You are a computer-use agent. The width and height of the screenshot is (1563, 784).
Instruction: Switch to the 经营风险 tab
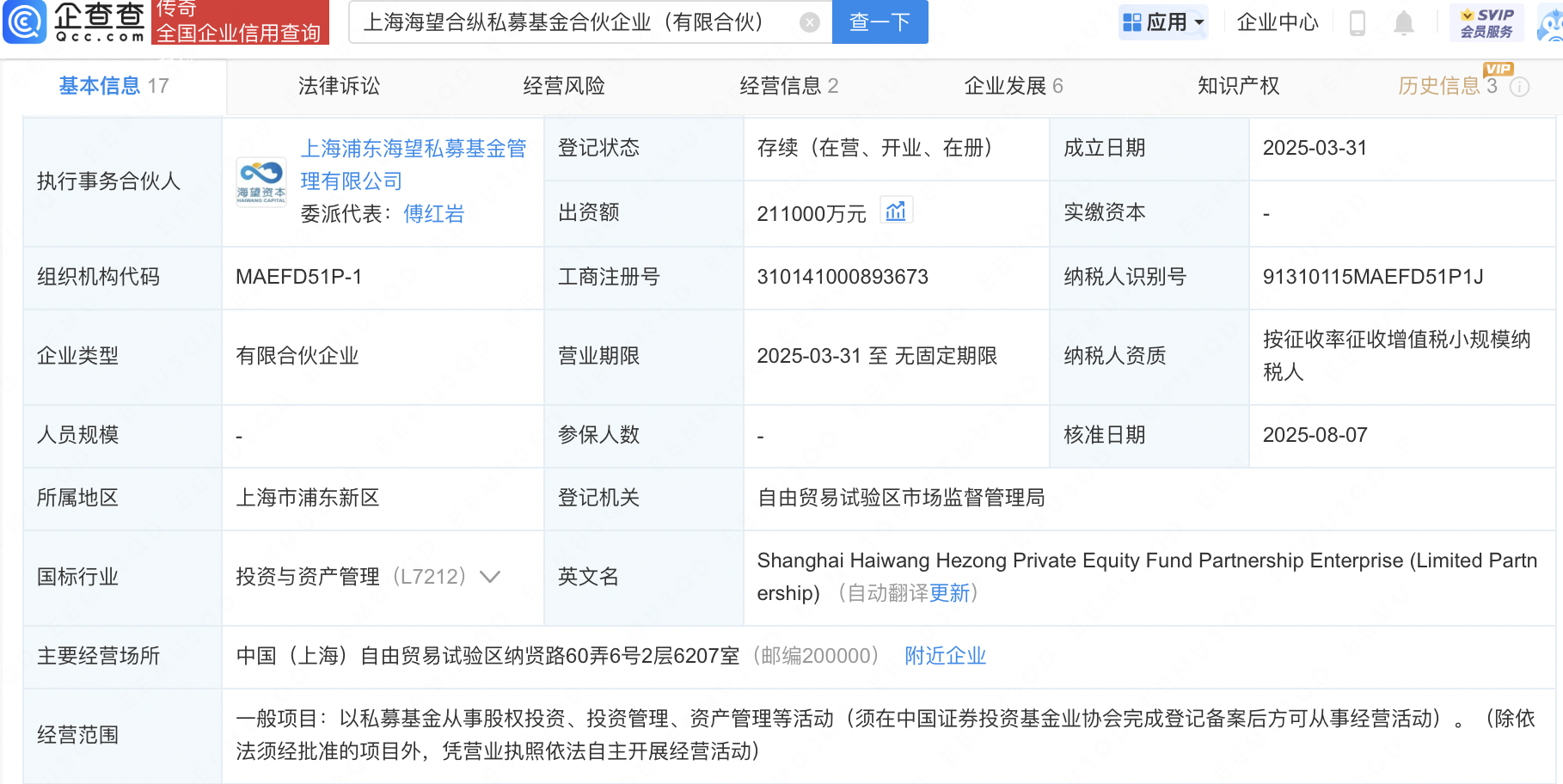564,86
